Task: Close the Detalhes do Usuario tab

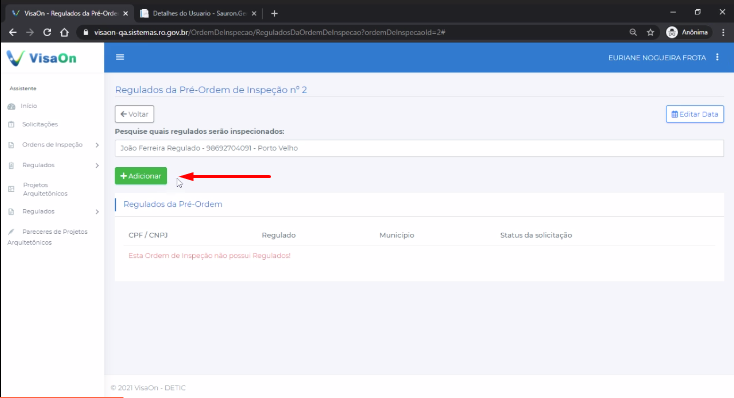Action: tap(254, 14)
